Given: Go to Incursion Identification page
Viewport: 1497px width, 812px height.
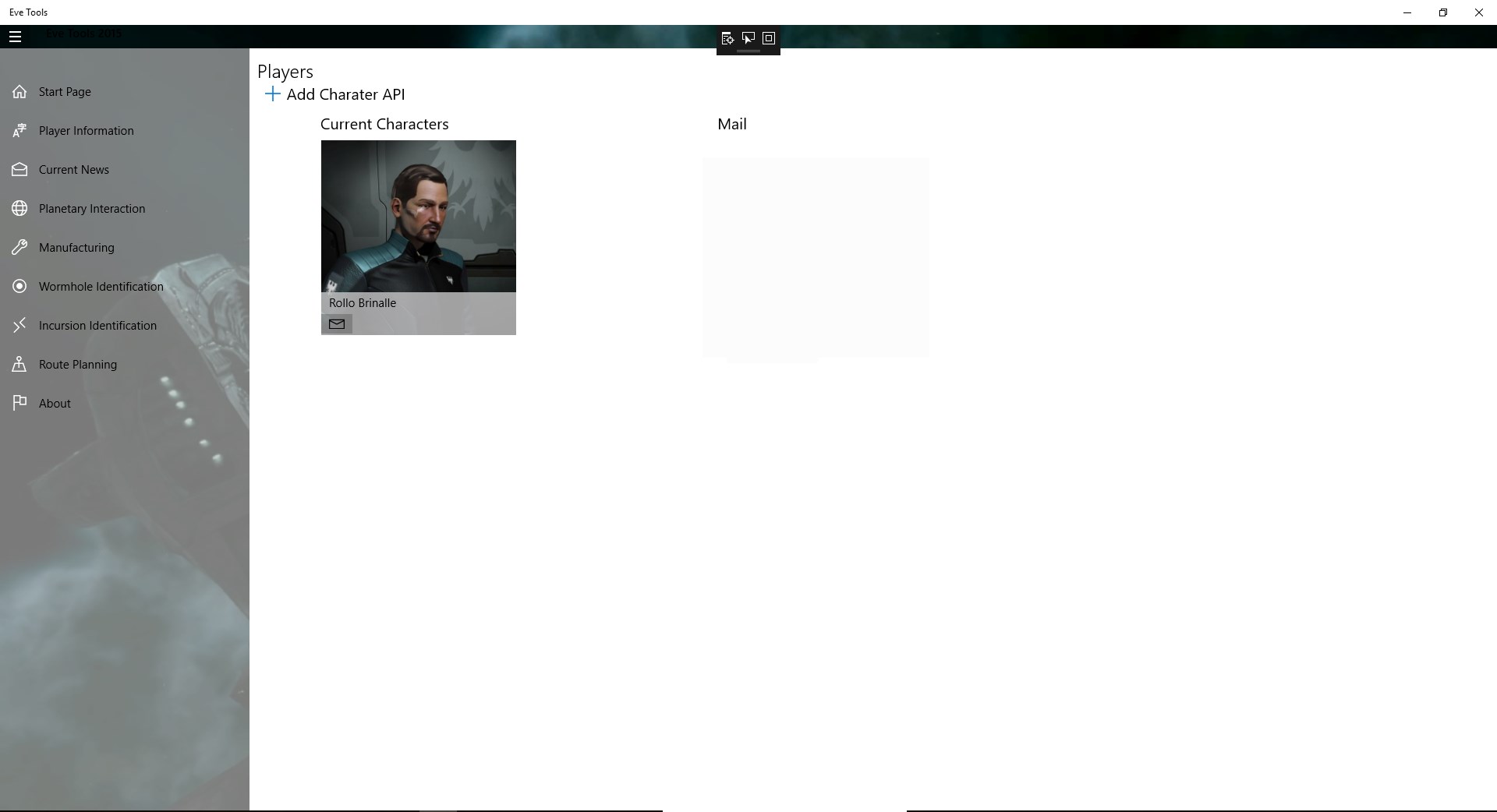Looking at the screenshot, I should click(x=97, y=326).
